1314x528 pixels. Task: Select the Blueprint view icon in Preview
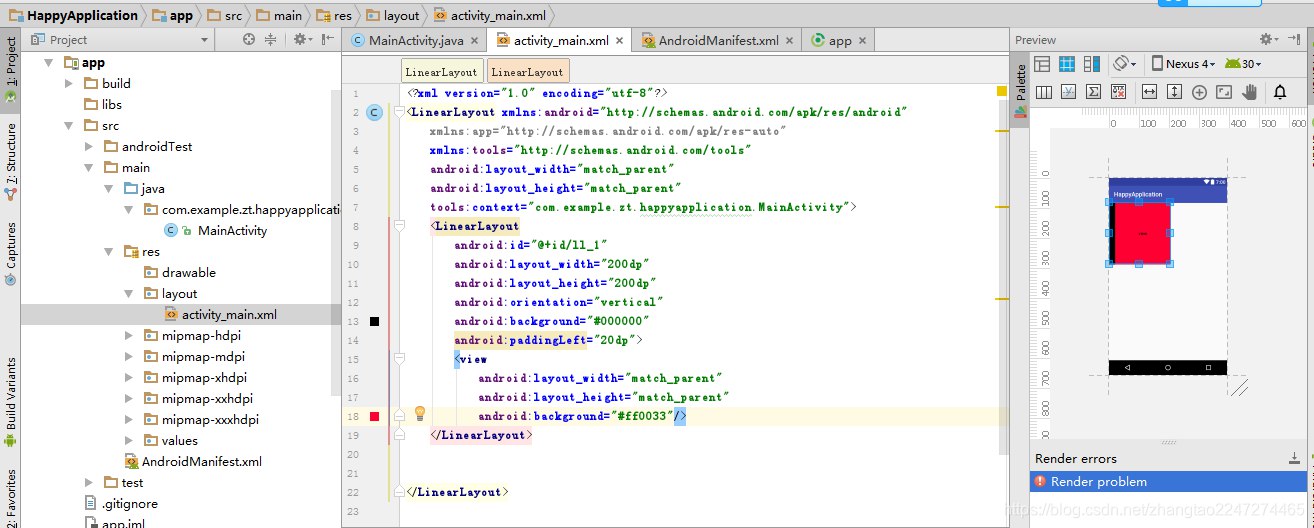(1067, 64)
